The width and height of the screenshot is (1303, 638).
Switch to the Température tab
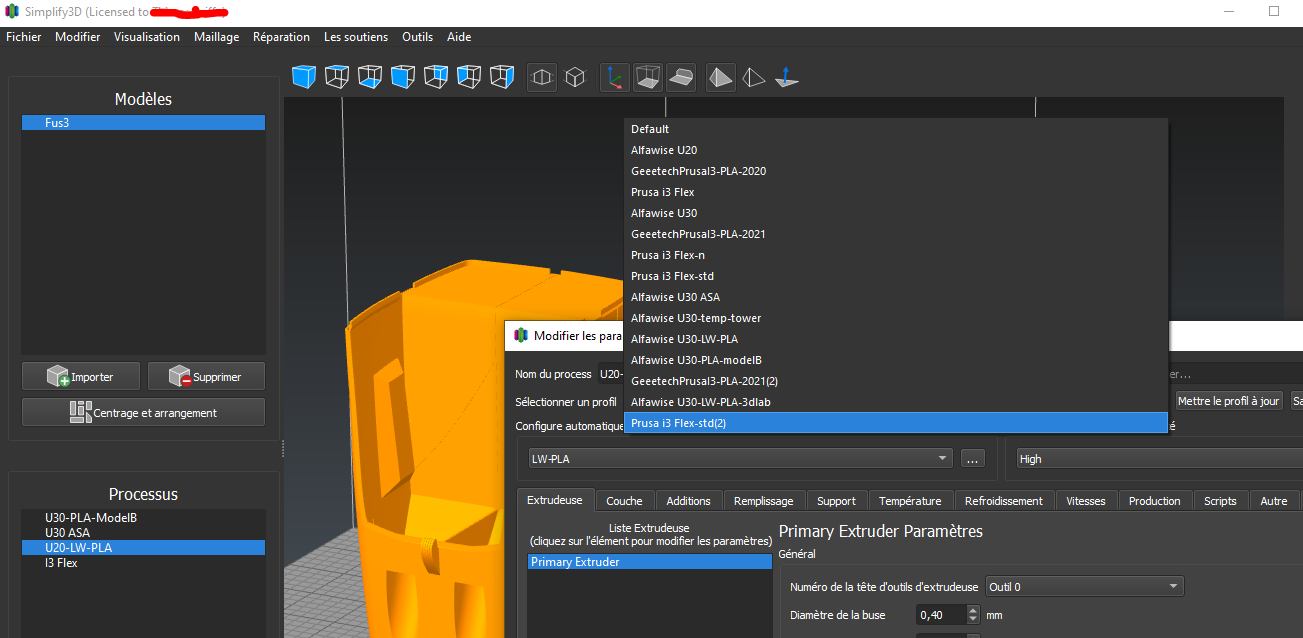910,501
